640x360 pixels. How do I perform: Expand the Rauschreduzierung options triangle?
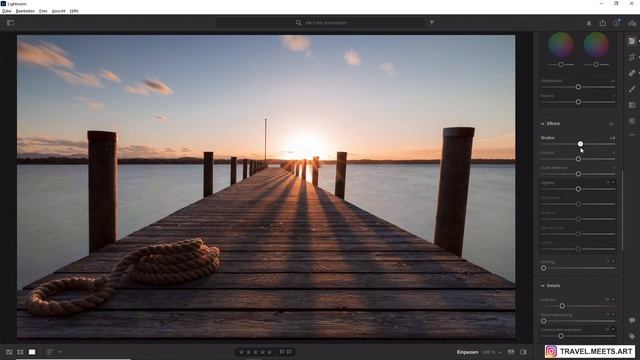[x=613, y=315]
